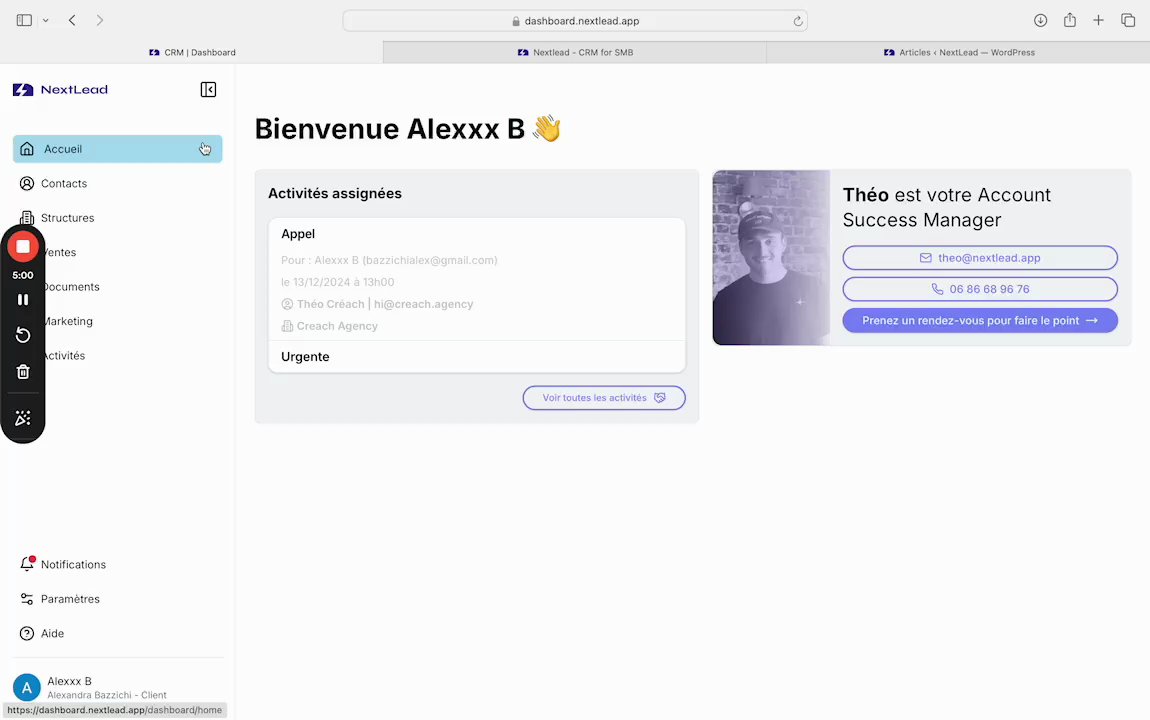Click the Alexxx B account name
1150x720 pixels.
tap(70, 681)
